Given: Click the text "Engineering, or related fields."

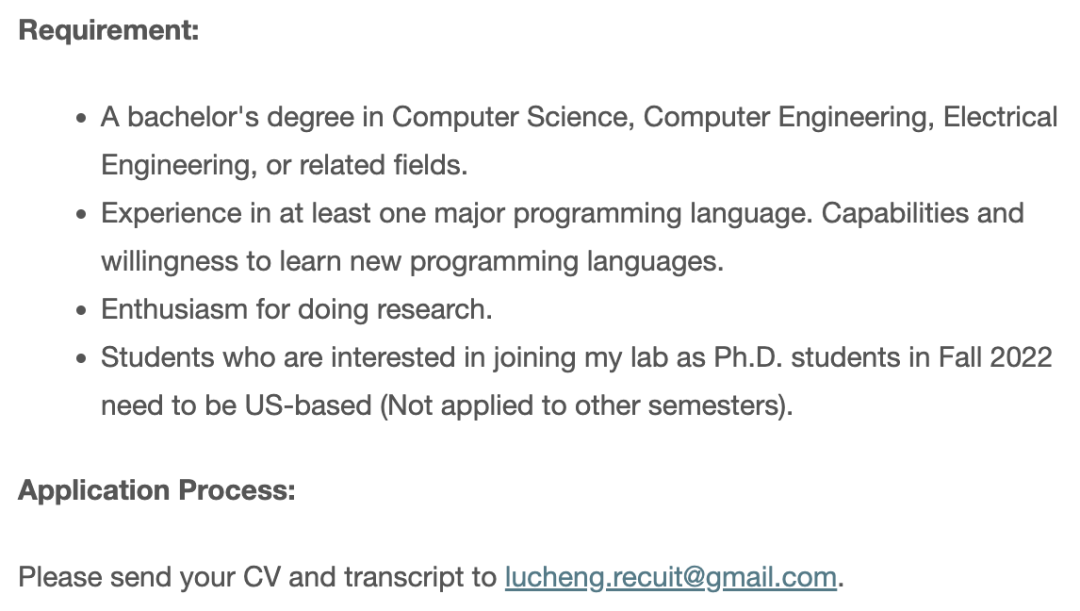Looking at the screenshot, I should [284, 165].
